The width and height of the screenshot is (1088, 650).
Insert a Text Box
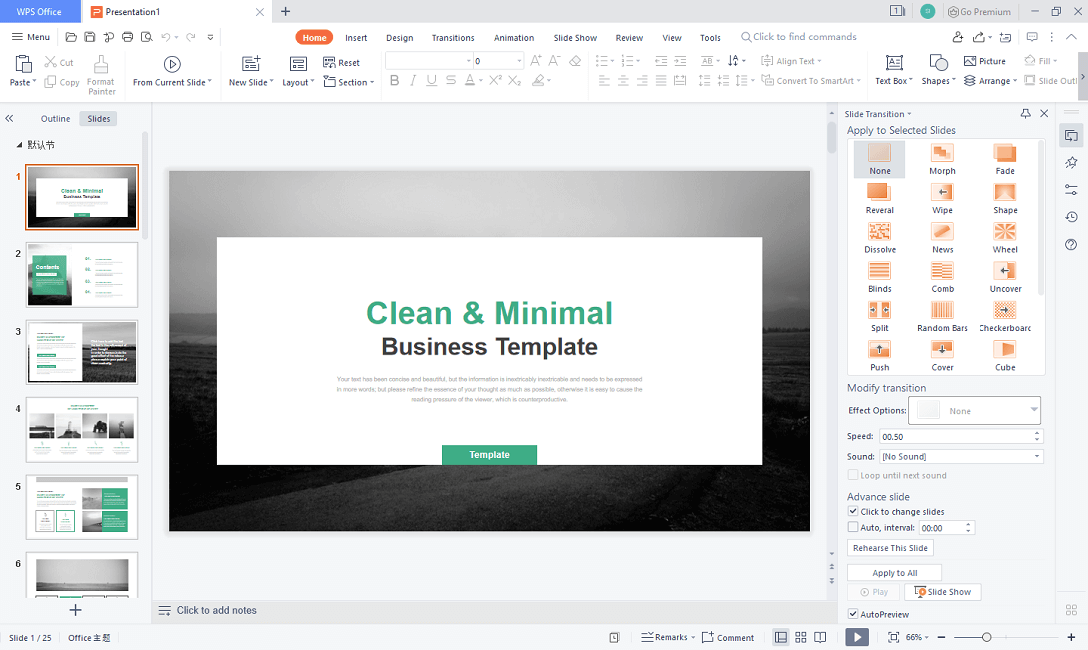coord(894,71)
